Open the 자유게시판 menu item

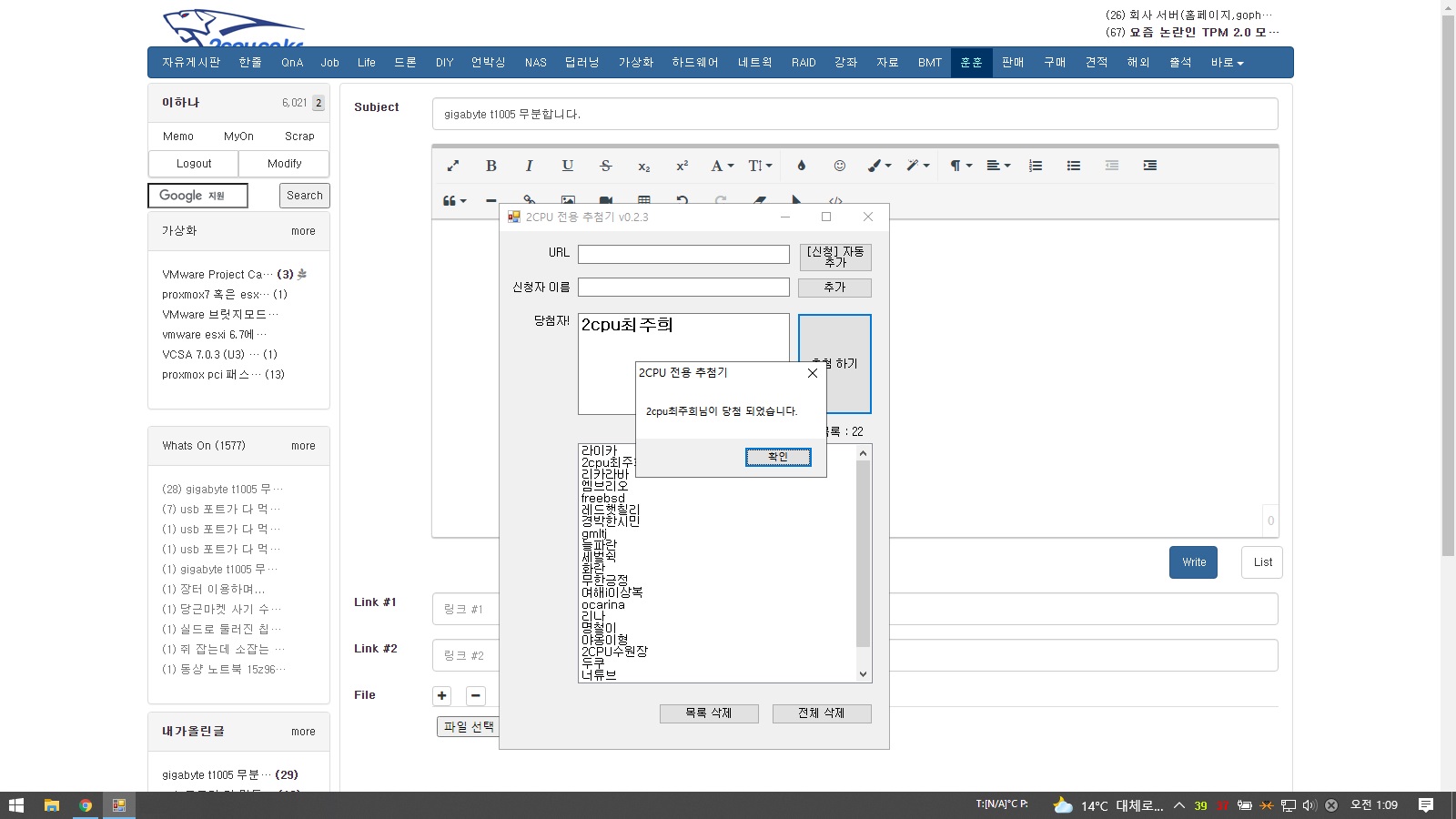coord(191,63)
